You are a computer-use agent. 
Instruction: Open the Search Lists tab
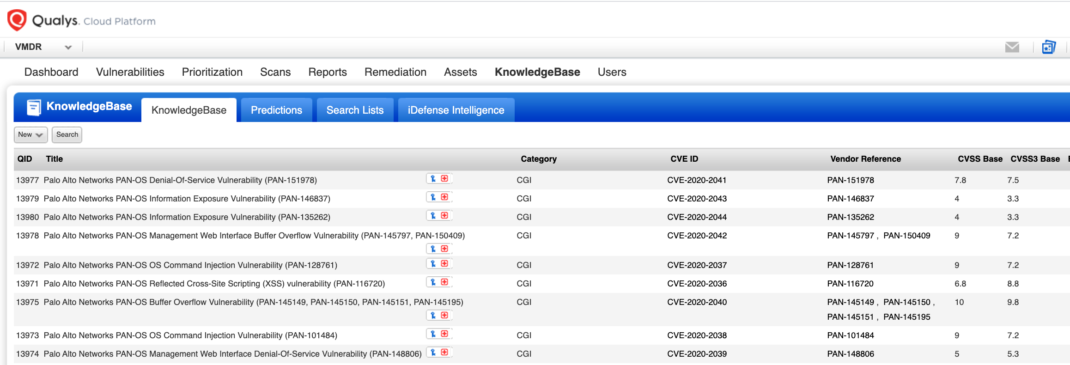(355, 110)
